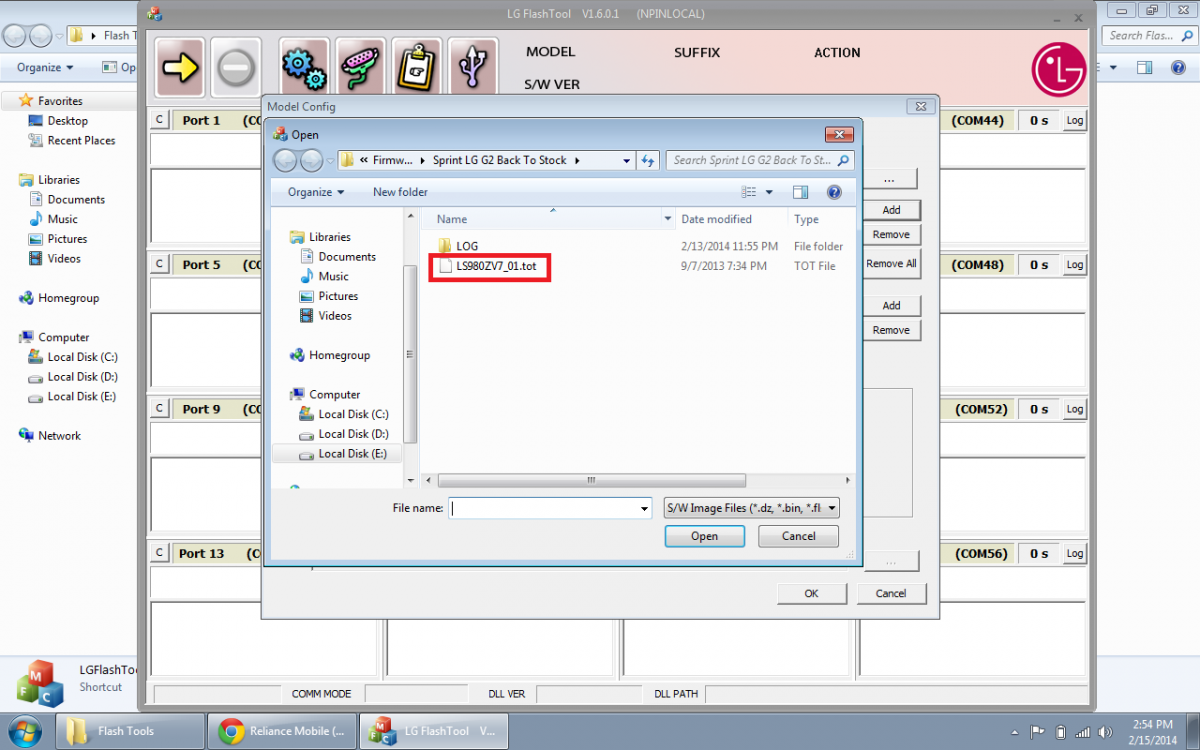Click the blue help icon in Open dialog

(834, 192)
